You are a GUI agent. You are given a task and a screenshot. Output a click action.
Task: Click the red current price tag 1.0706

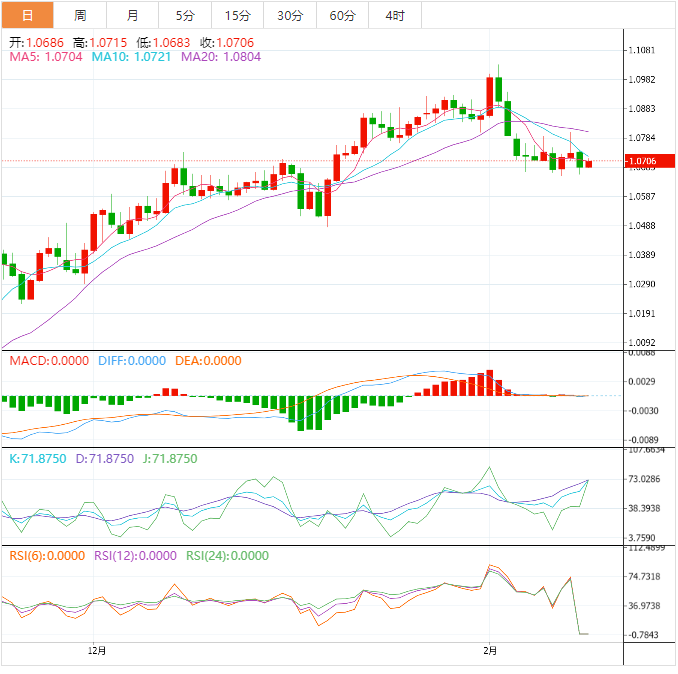point(646,161)
